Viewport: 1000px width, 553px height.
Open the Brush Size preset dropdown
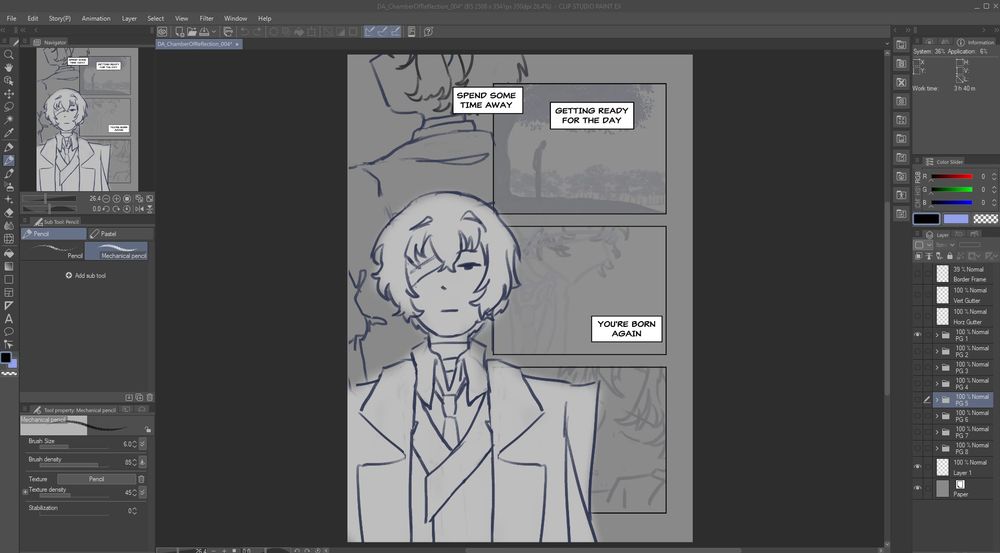pyautogui.click(x=142, y=444)
